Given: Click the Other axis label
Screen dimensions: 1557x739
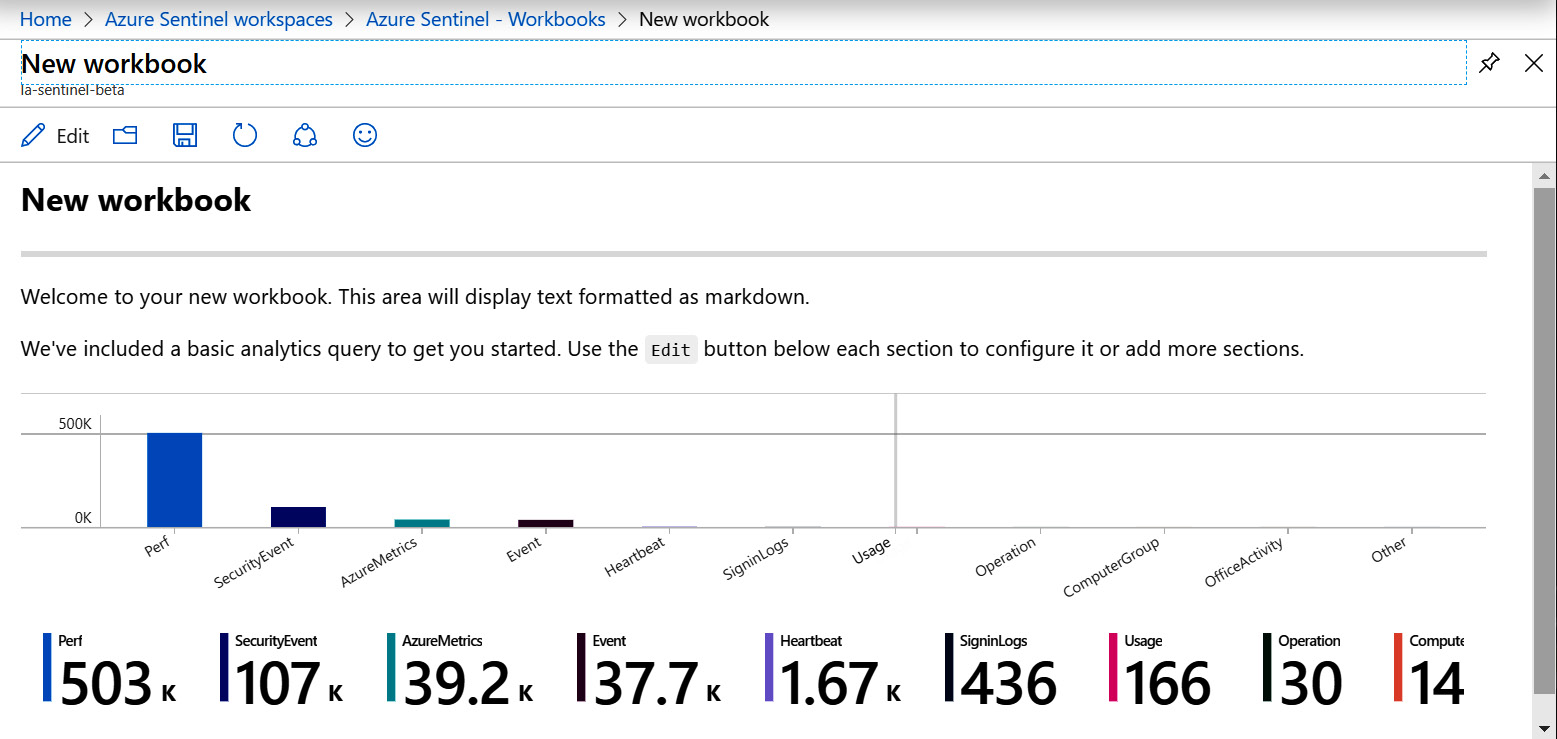Looking at the screenshot, I should click(x=1389, y=550).
